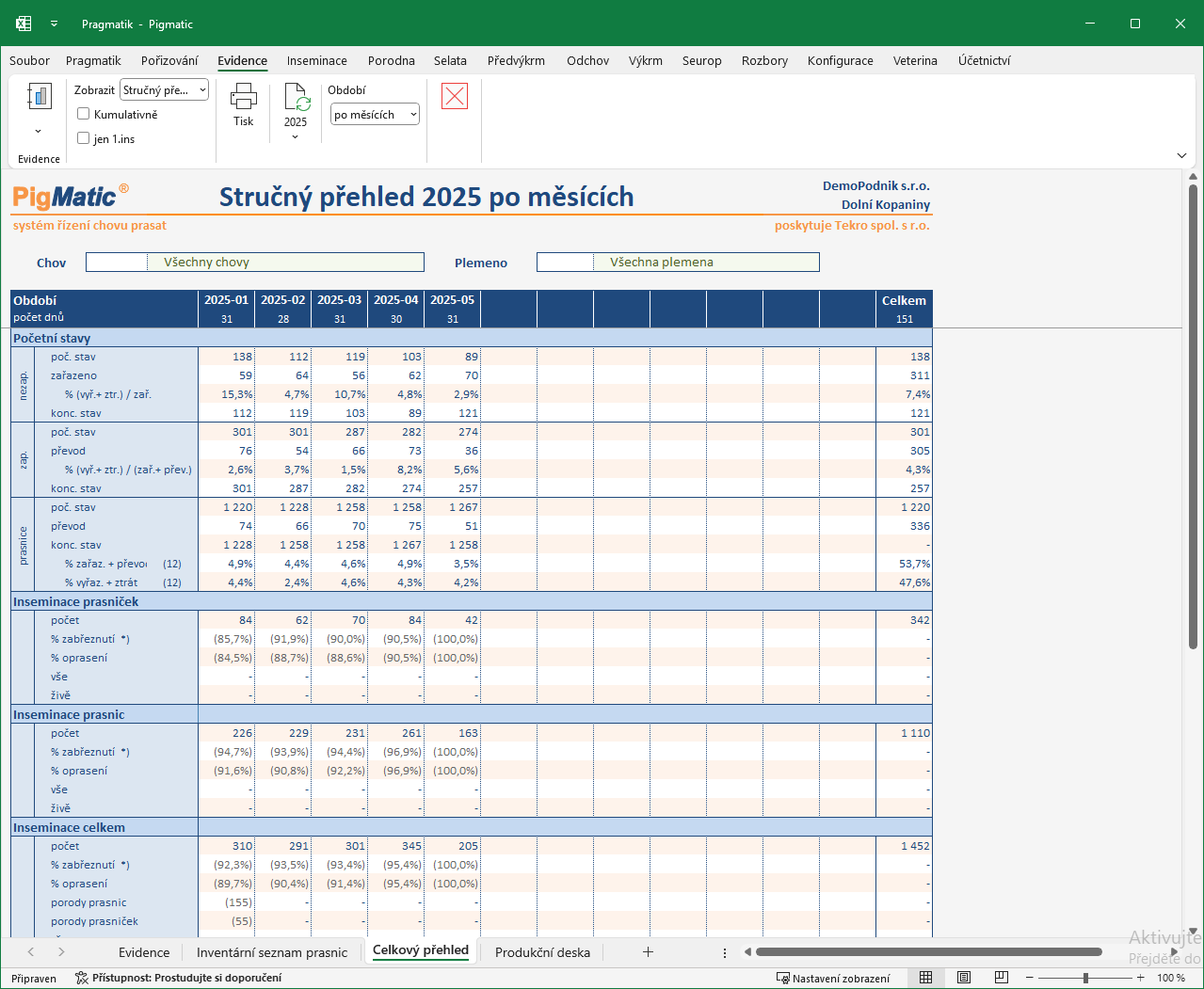
Task: Expand the 2025 year selection arrow
Action: (x=296, y=137)
